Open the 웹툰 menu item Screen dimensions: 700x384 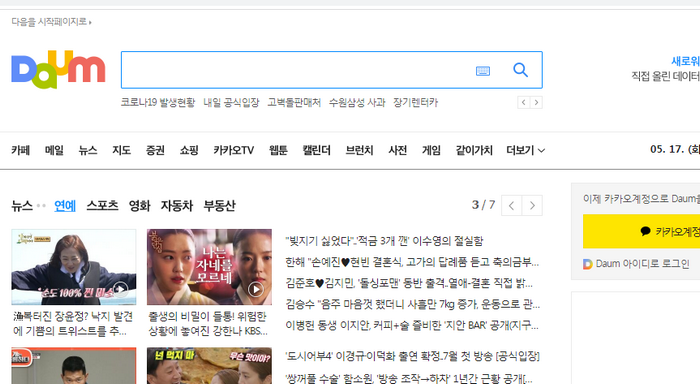click(x=278, y=150)
